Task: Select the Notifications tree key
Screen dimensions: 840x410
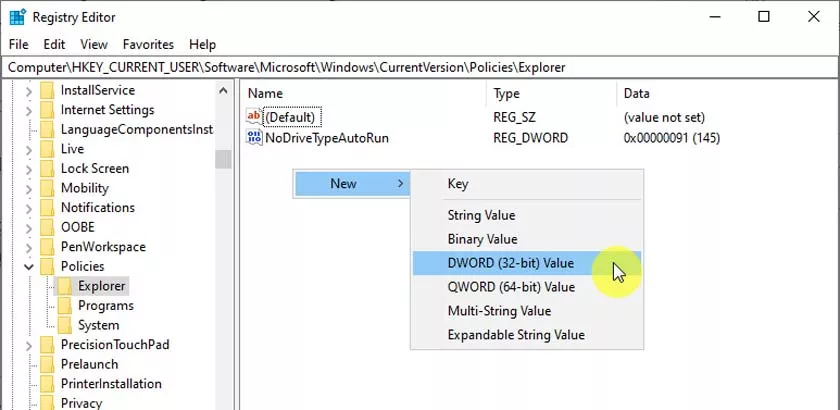Action: pyautogui.click(x=98, y=208)
